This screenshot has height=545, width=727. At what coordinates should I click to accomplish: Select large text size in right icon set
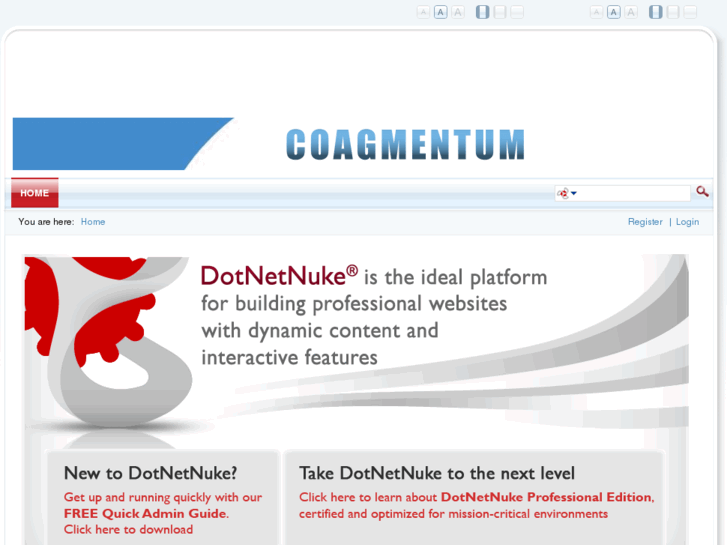point(631,12)
